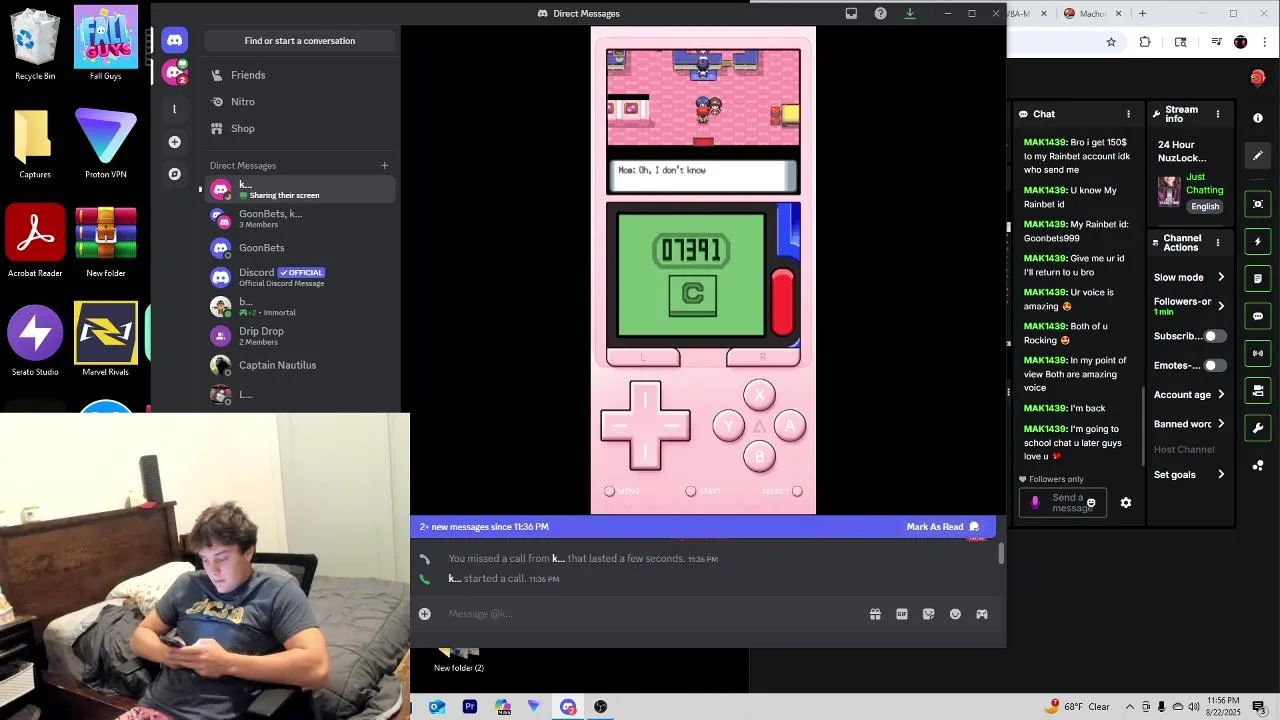Open Discord help question mark icon
The width and height of the screenshot is (1280, 720).
880,13
